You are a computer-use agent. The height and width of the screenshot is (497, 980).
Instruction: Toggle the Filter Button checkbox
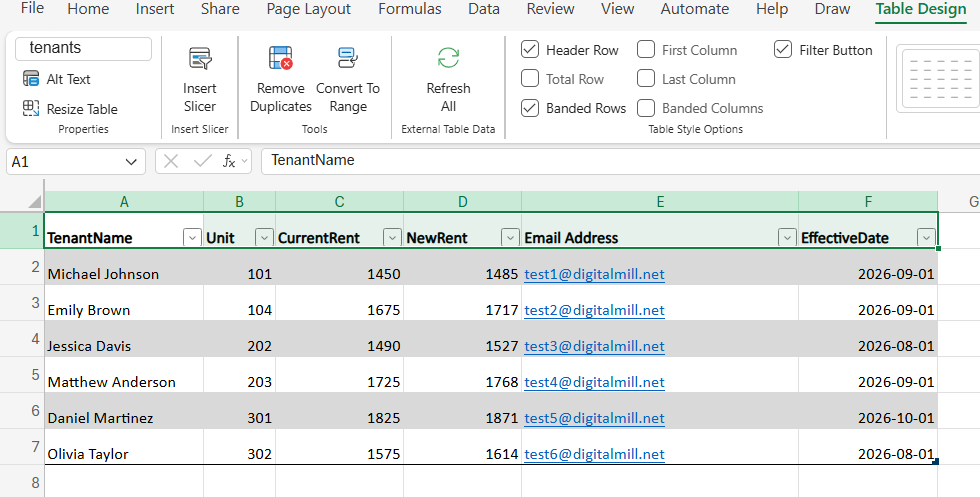pyautogui.click(x=783, y=49)
